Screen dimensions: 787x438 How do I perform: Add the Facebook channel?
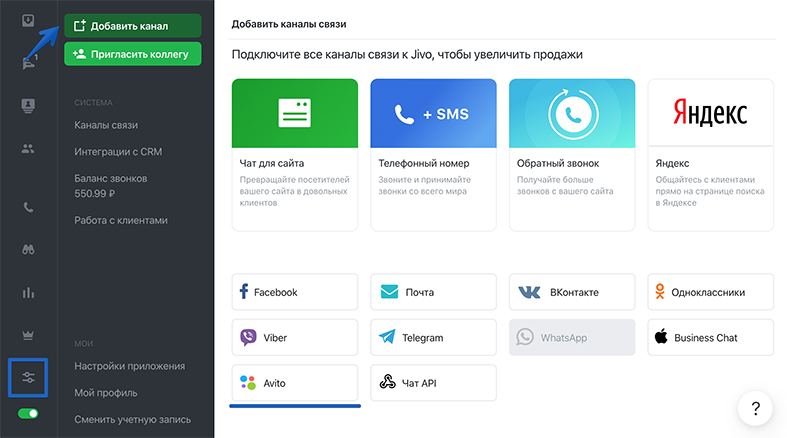coord(295,292)
